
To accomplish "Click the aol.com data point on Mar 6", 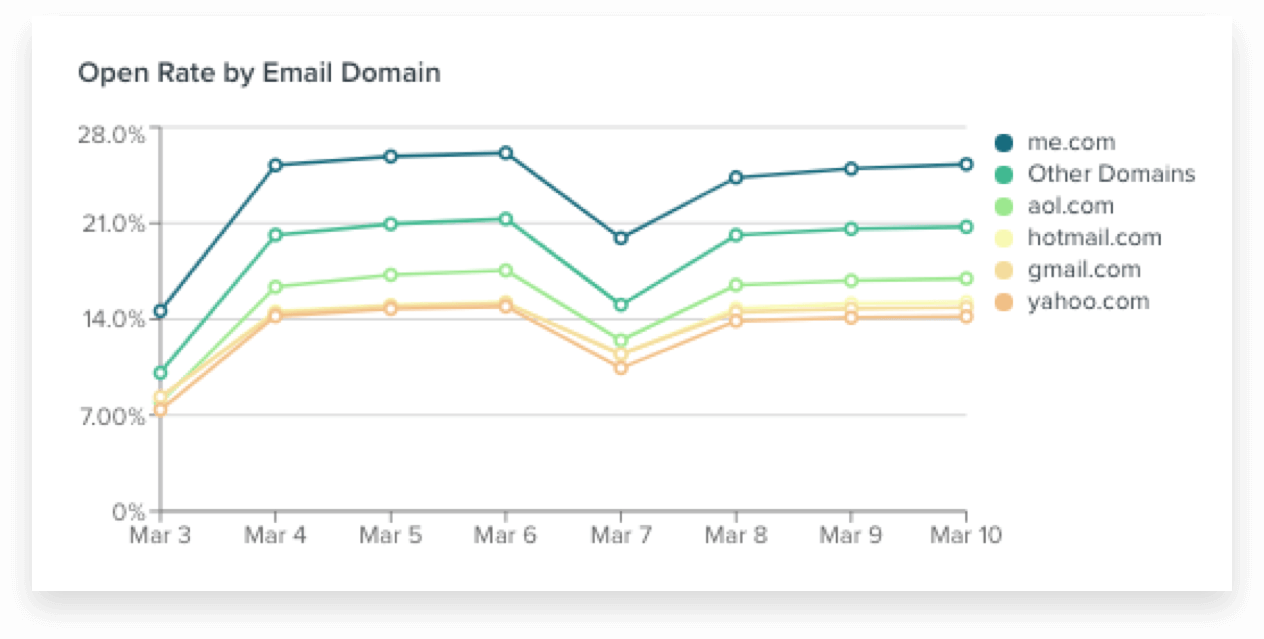I will [506, 270].
